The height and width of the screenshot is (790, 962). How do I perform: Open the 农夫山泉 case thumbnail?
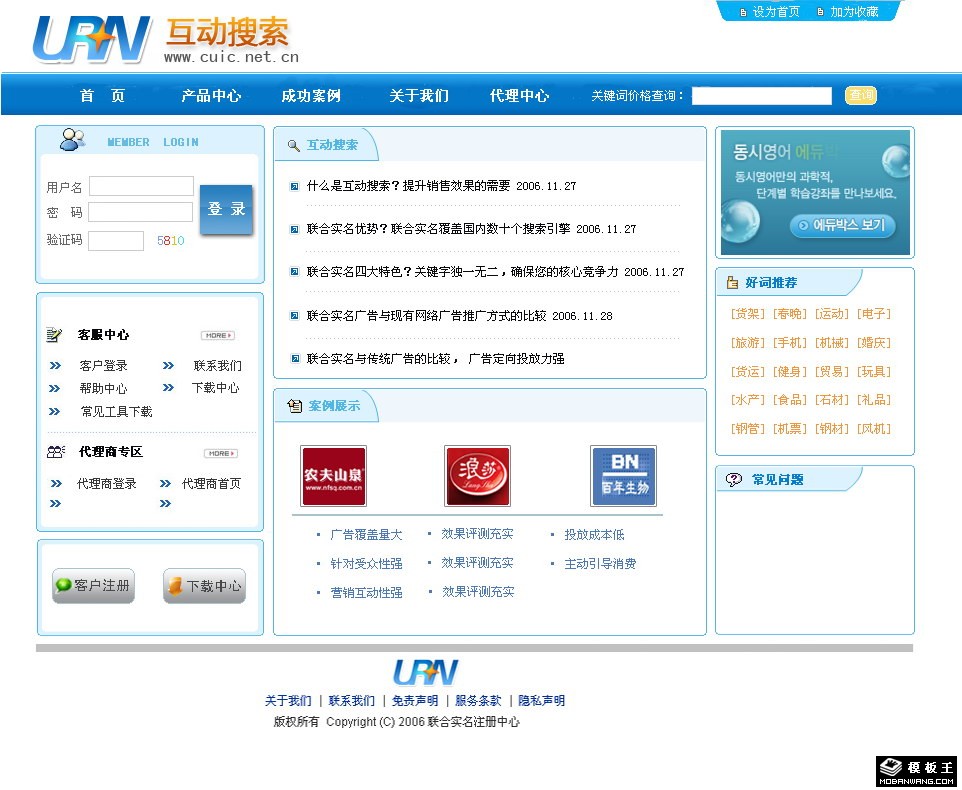point(333,476)
